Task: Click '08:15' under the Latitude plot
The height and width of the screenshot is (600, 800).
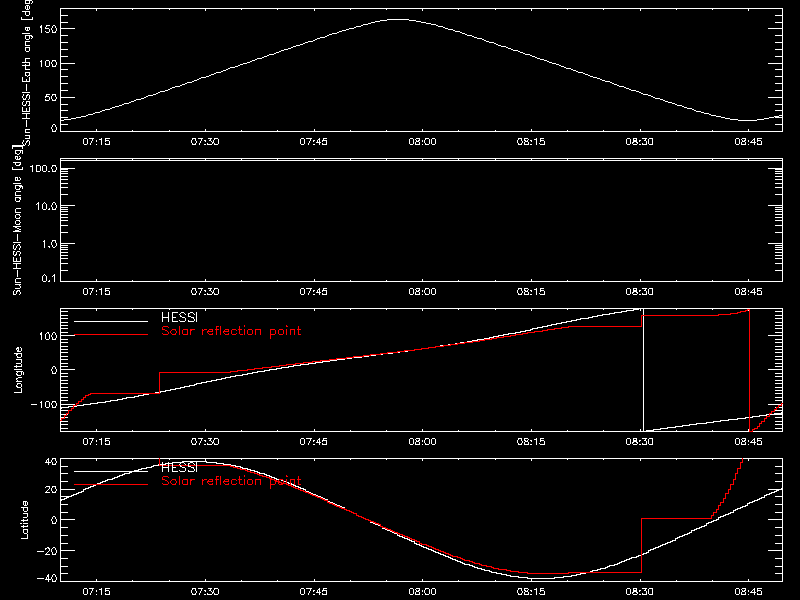Action: (531, 592)
